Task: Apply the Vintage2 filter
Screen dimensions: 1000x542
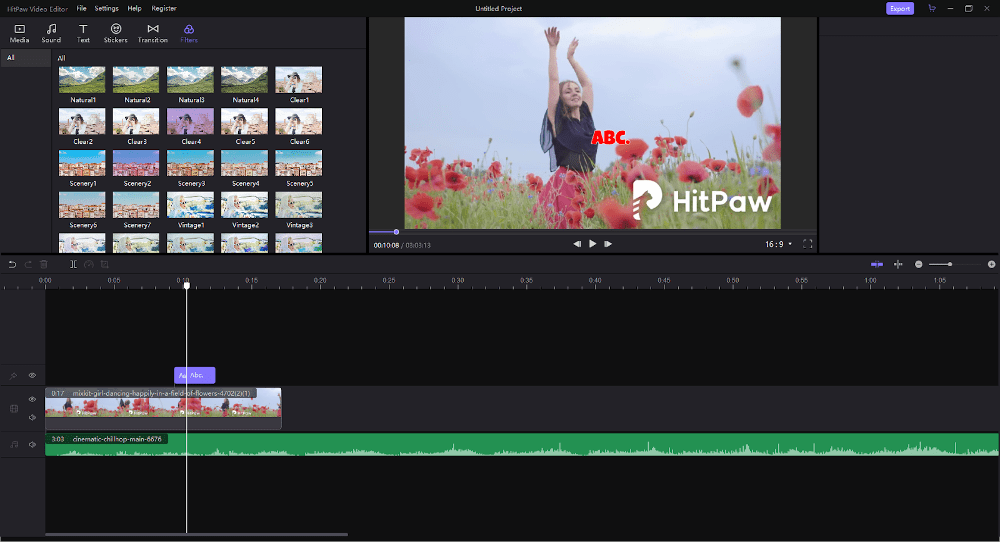Action: tap(245, 205)
